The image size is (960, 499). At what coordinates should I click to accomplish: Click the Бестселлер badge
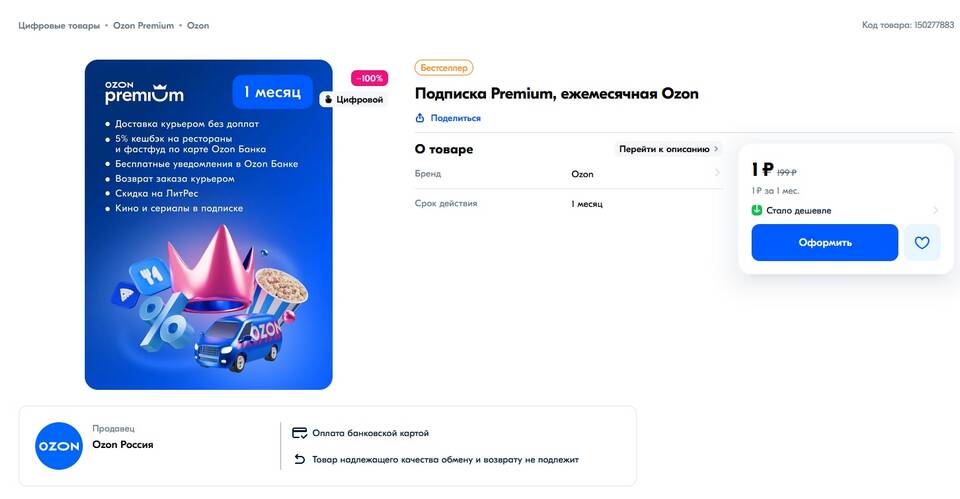coord(444,68)
